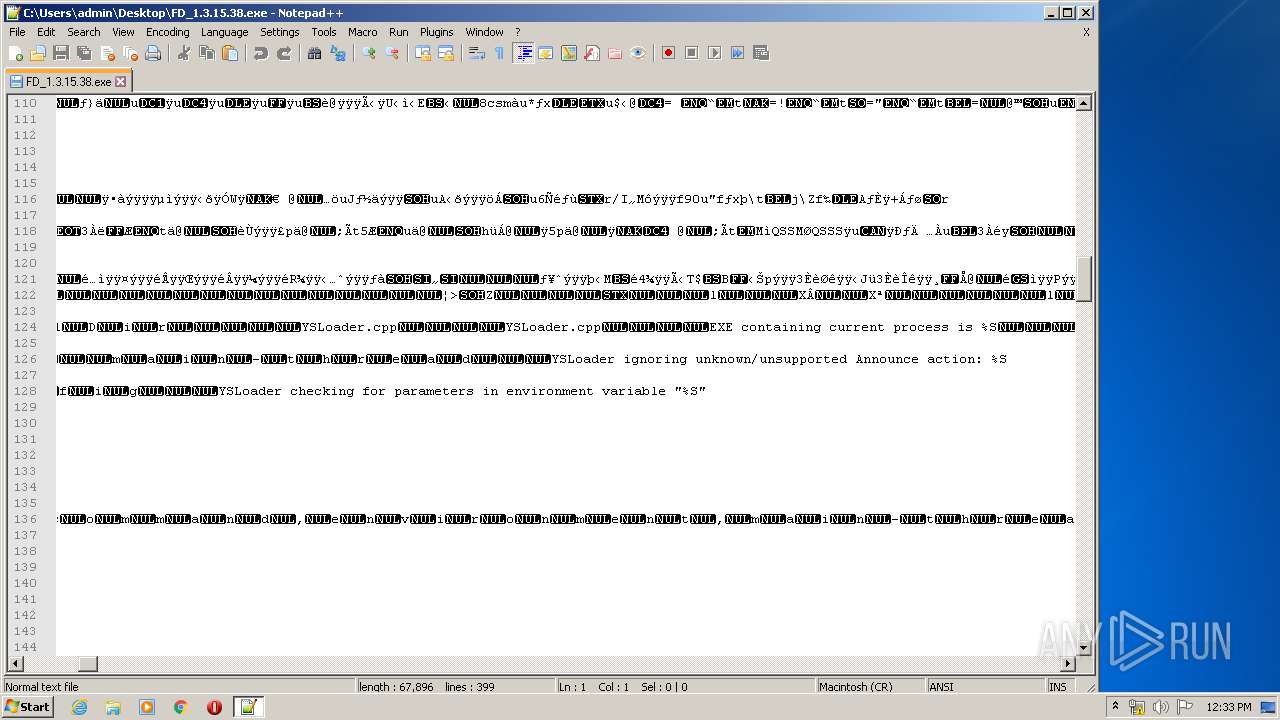
Task: Toggle indent guide icon
Action: (523, 53)
